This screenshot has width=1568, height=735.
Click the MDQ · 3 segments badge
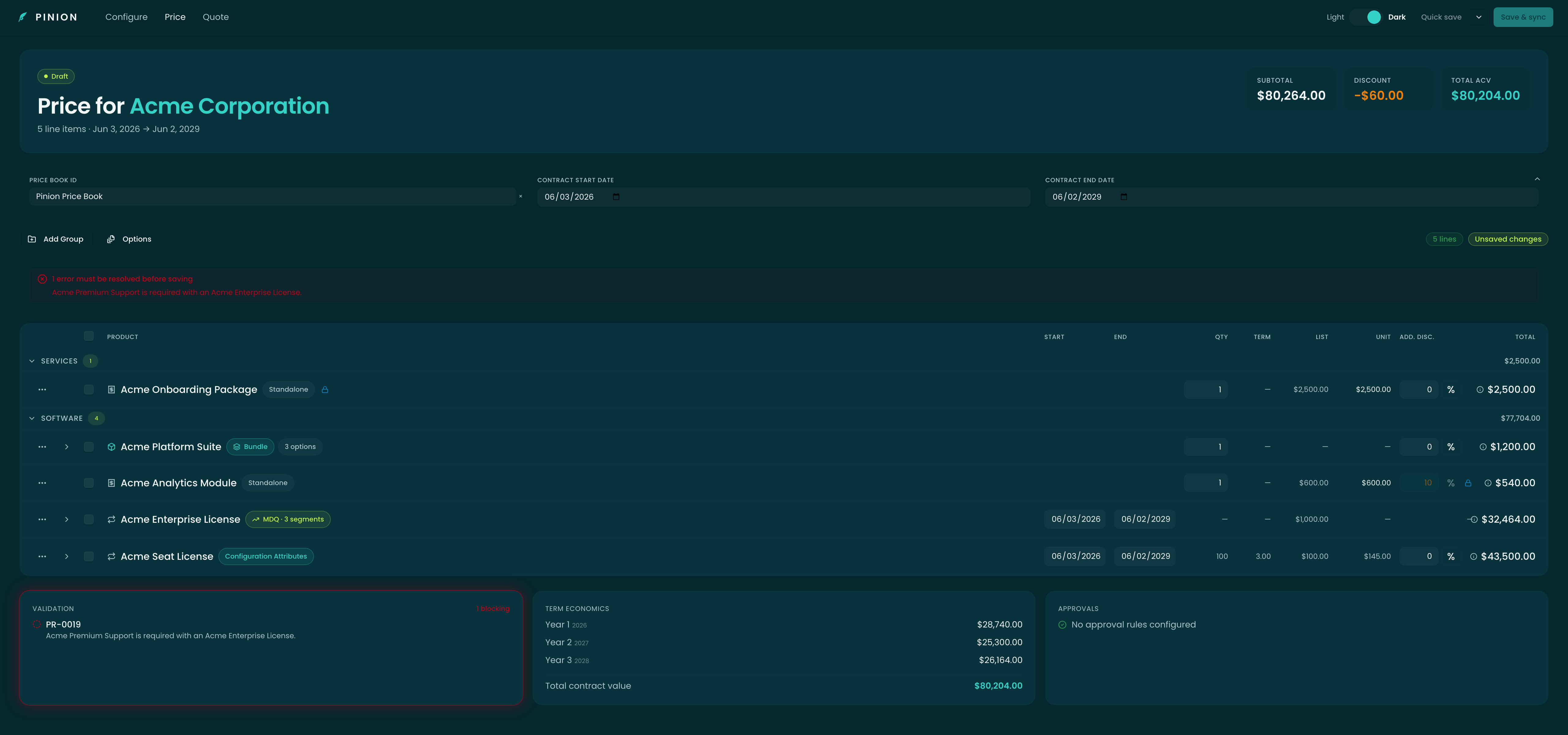(x=288, y=520)
